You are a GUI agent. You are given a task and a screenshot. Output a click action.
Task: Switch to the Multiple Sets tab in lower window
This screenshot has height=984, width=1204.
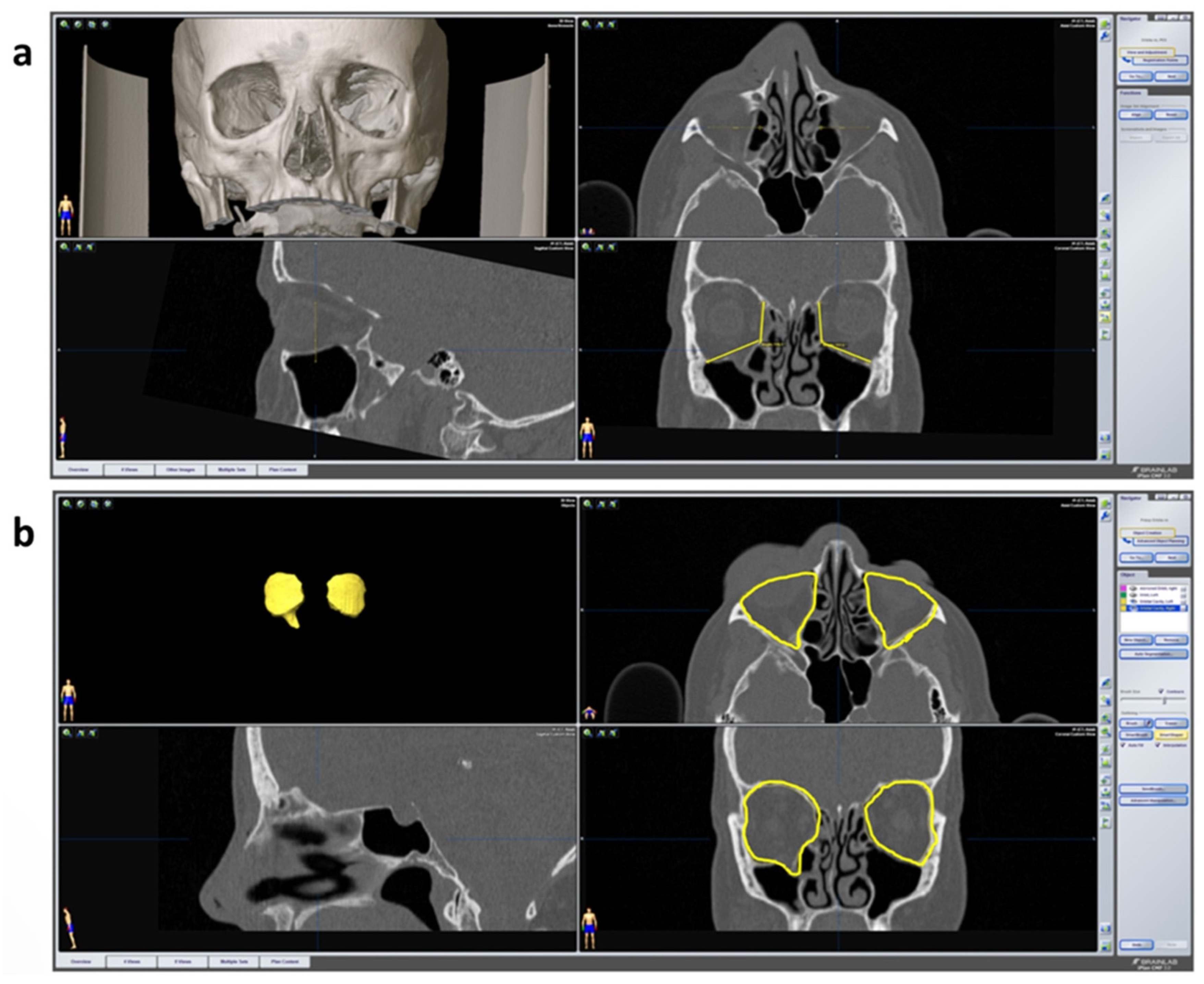coord(233,962)
